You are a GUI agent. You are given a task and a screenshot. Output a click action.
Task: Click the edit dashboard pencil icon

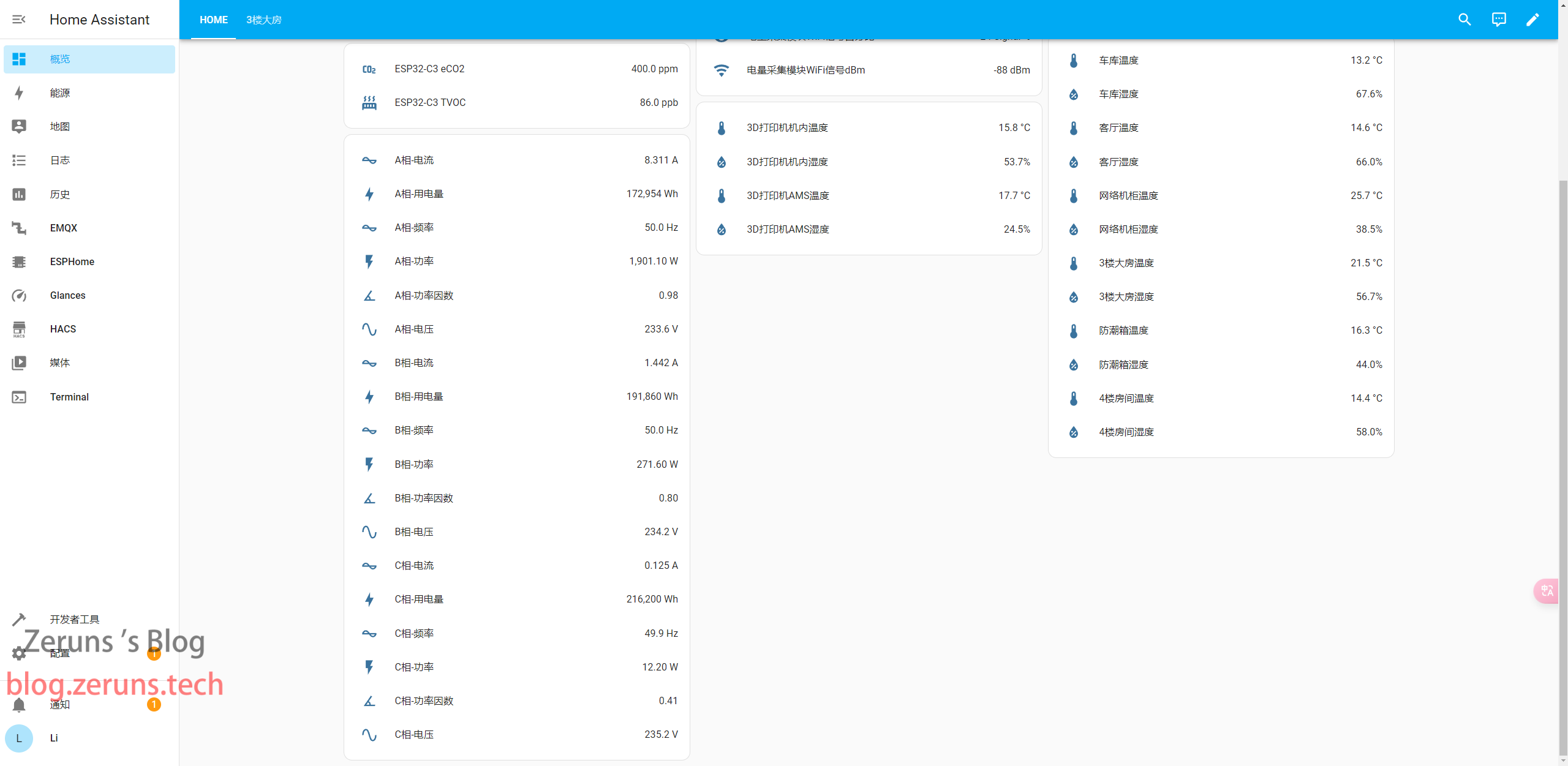pos(1532,20)
